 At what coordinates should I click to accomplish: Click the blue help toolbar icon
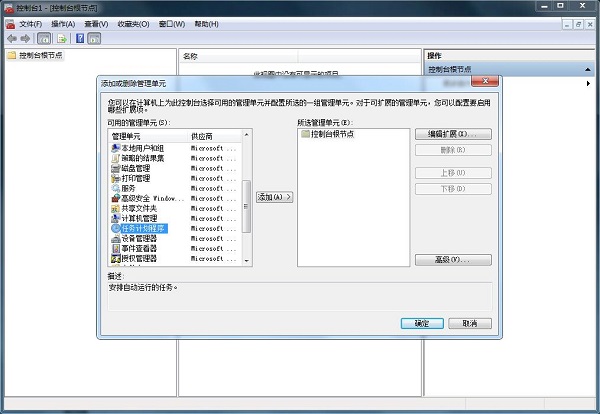pyautogui.click(x=79, y=38)
